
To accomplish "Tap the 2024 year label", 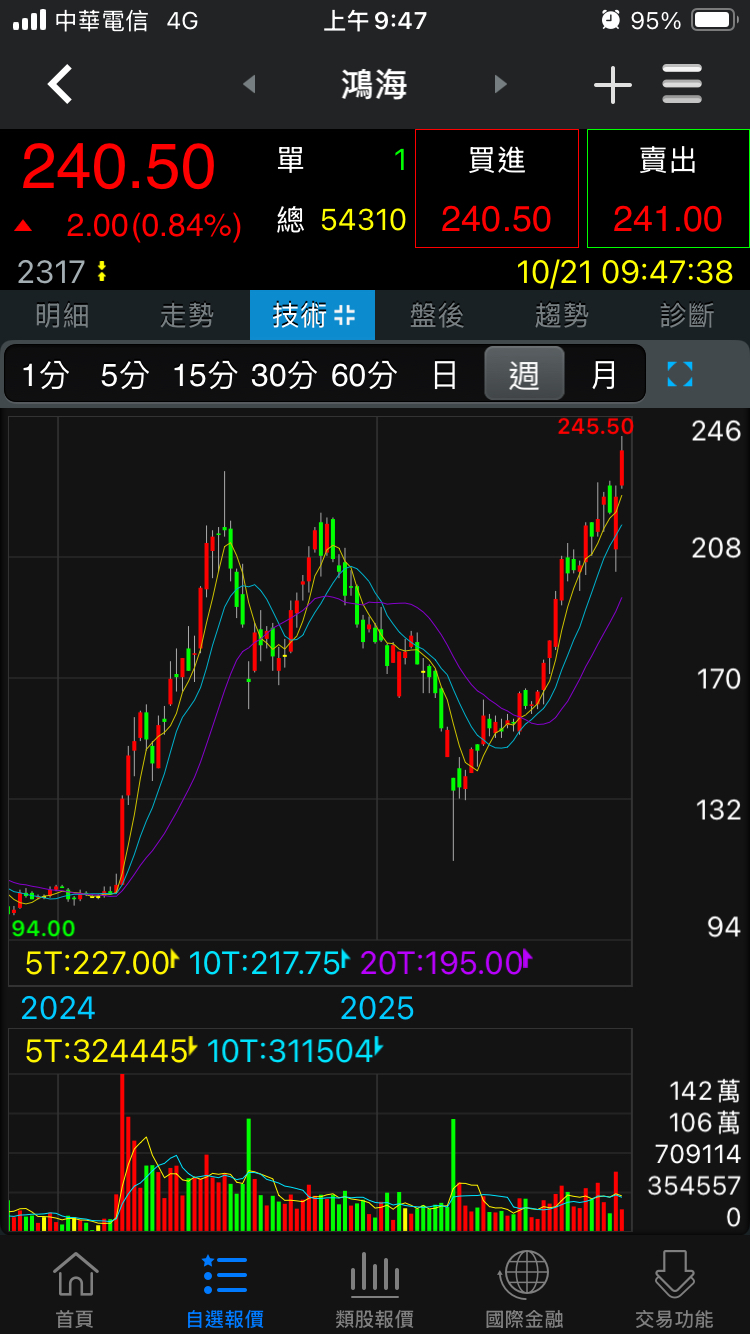I will click(58, 1008).
